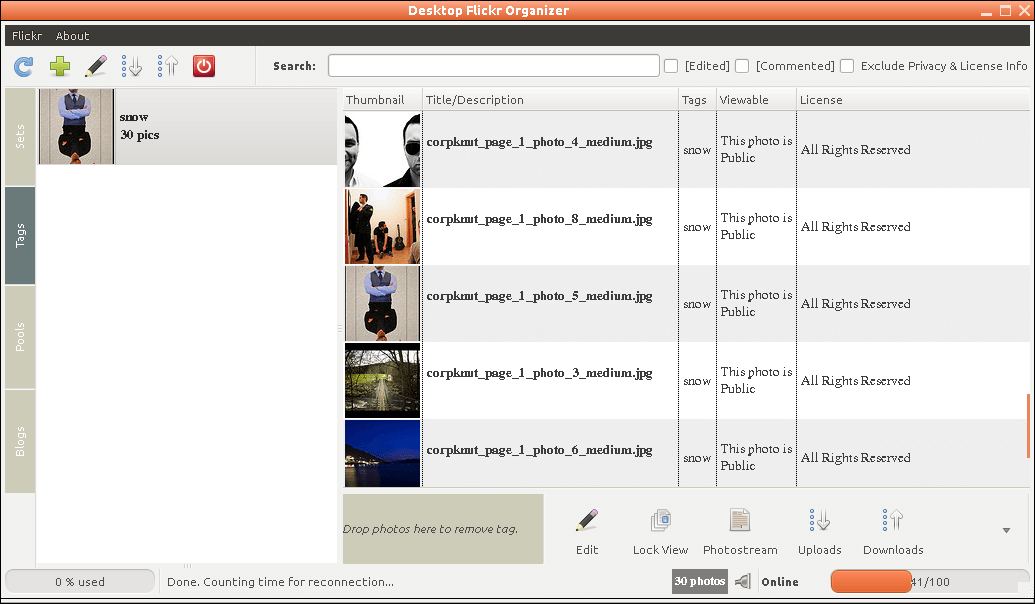Open the Photostream view
1035x604 pixels.
[x=740, y=532]
